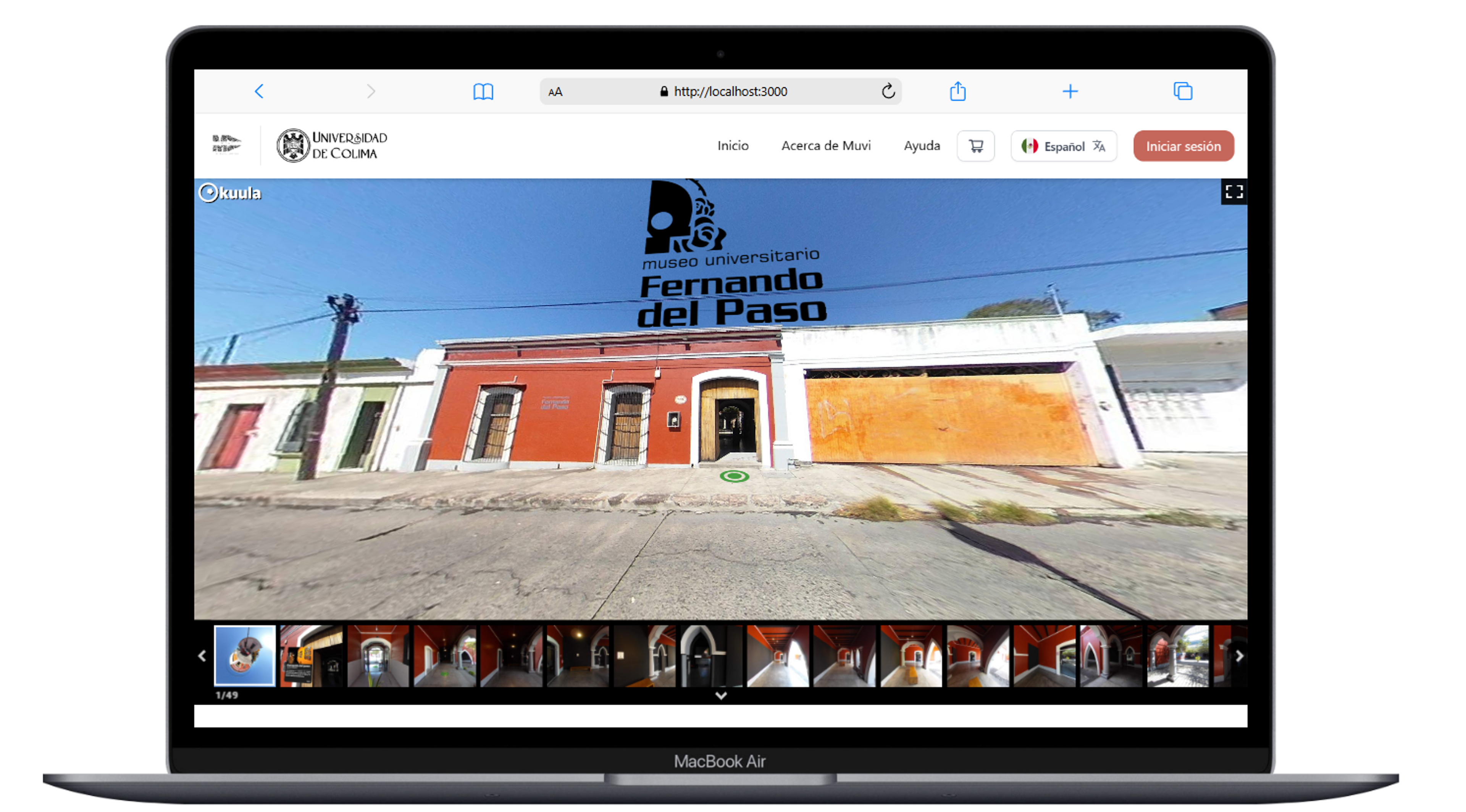This screenshot has width=1466, height=812.
Task: Open the twelfth thumbnail with red arched ceiling
Action: 977,656
